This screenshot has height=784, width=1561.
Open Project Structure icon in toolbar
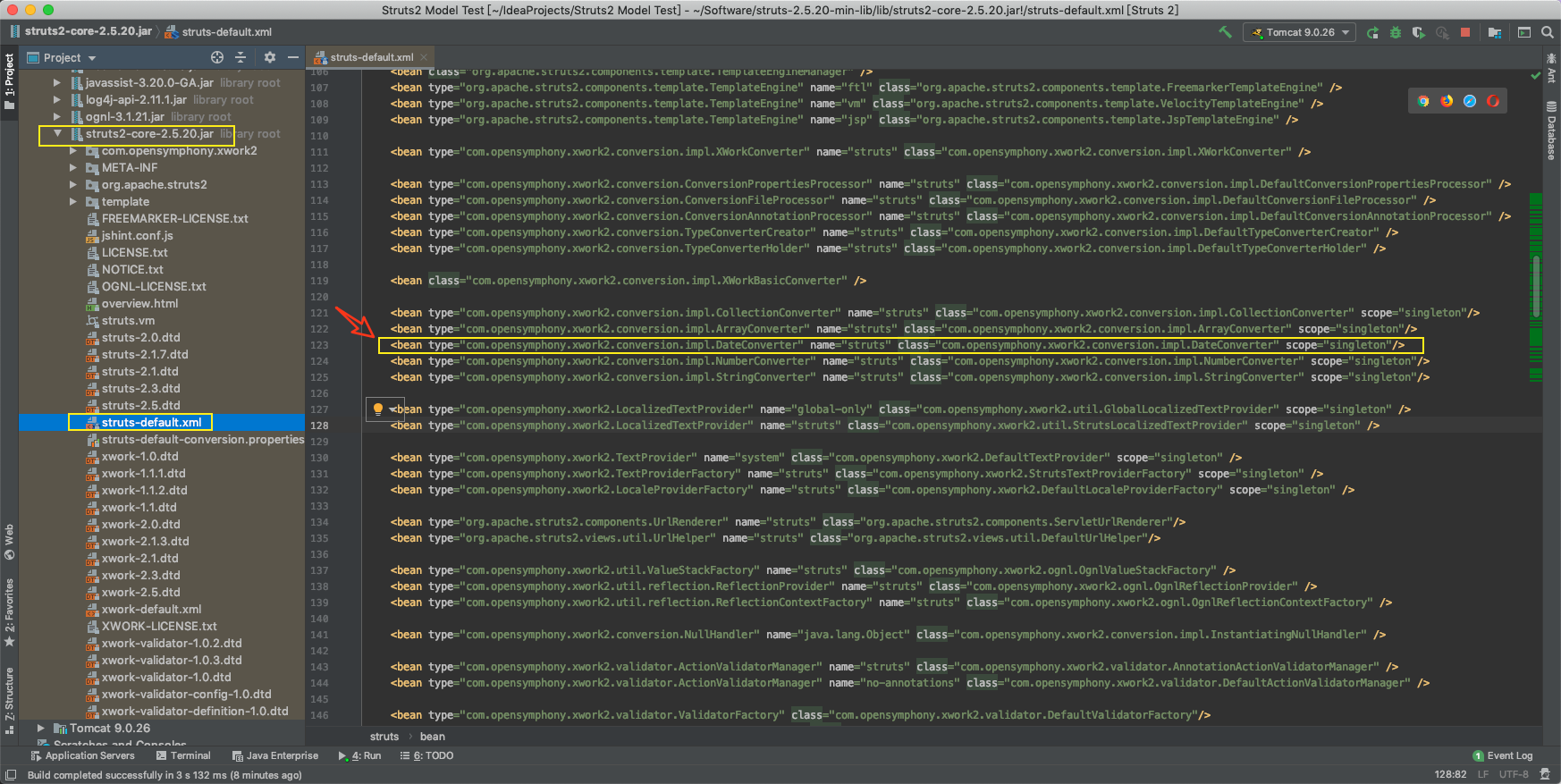point(1495,32)
